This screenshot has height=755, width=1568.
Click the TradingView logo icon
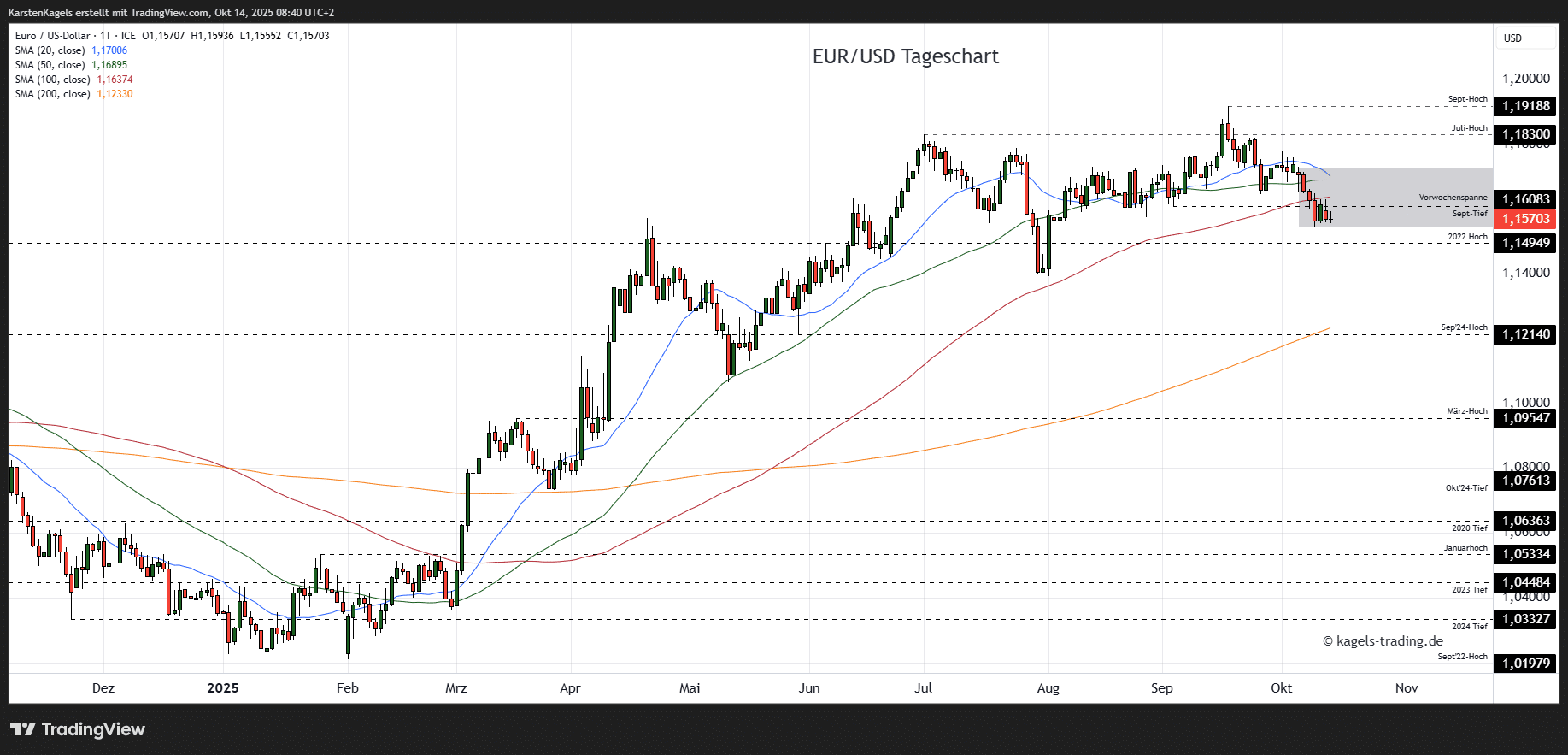click(23, 729)
